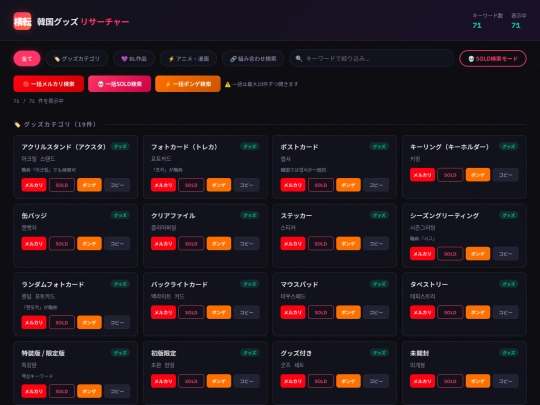Switch to the BL作品 filter tab
The width and height of the screenshot is (540, 405).
134,59
